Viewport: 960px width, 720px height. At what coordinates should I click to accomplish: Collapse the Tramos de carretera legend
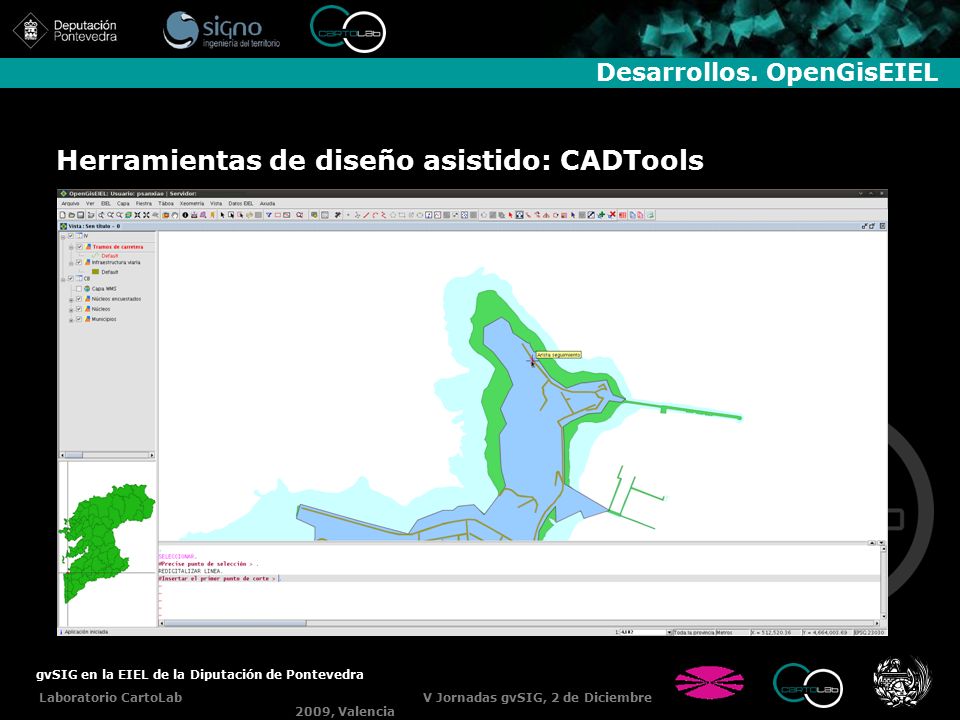click(71, 247)
